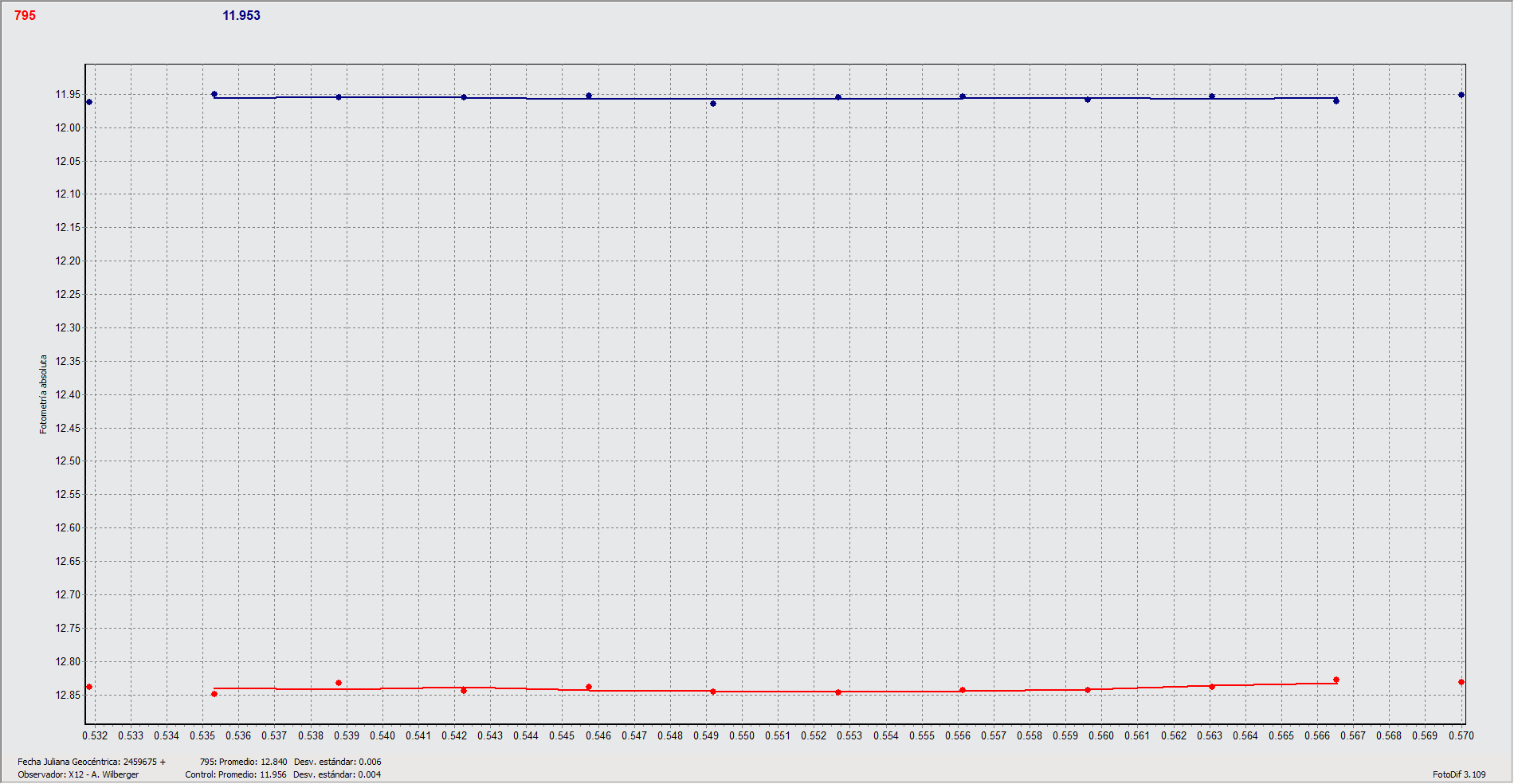The image size is (1514, 784).
Task: Click the x-axis label "0.568"
Action: 1389,735
